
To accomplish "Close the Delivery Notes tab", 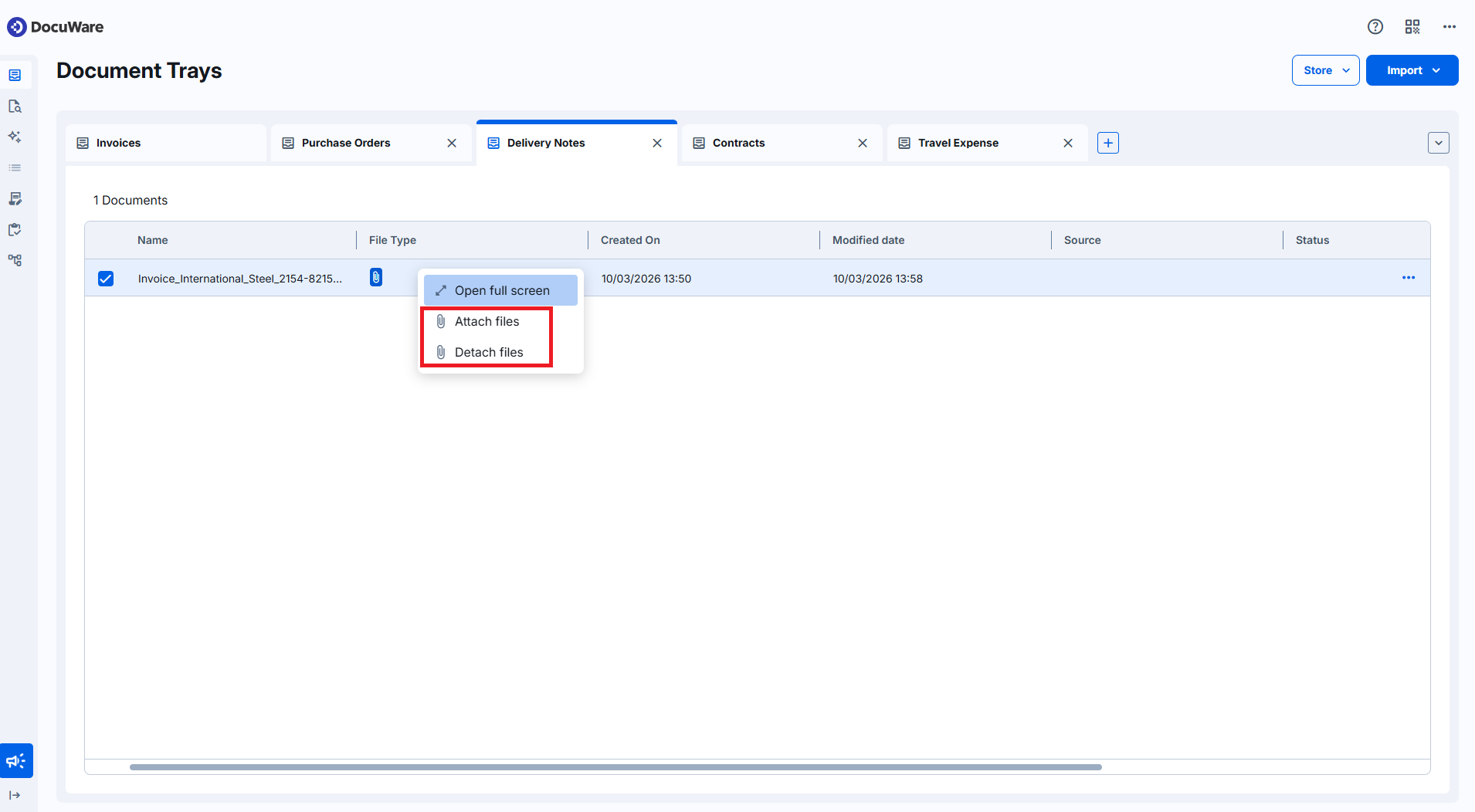I will click(657, 143).
